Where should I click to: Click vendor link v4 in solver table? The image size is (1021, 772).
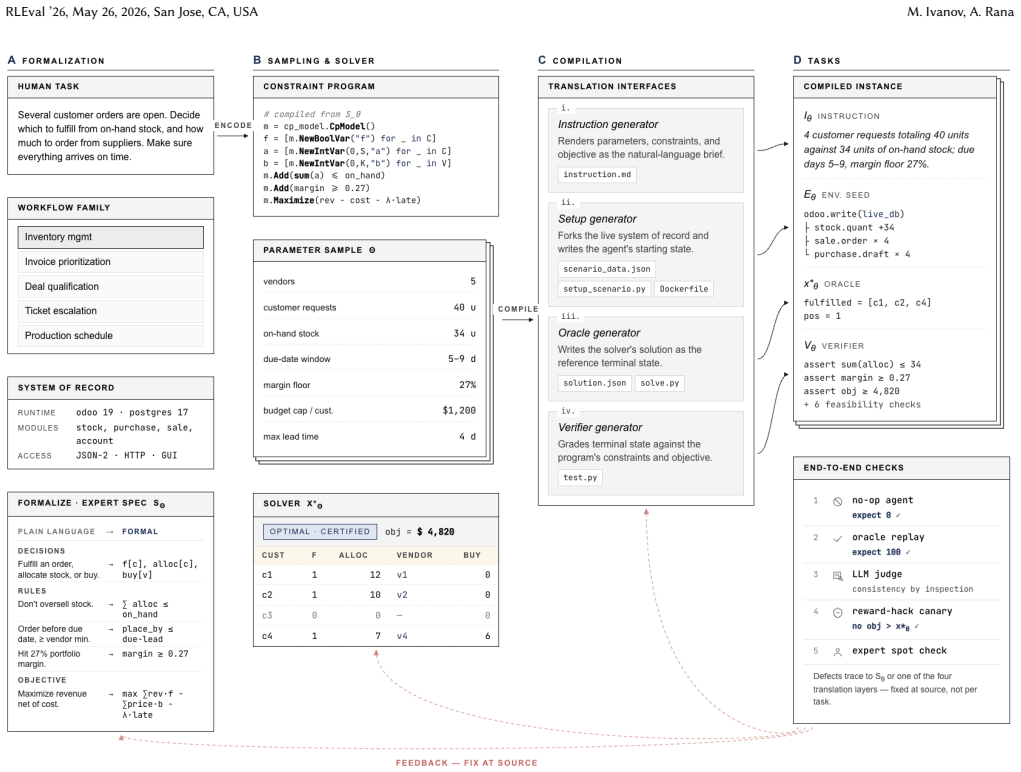402,636
